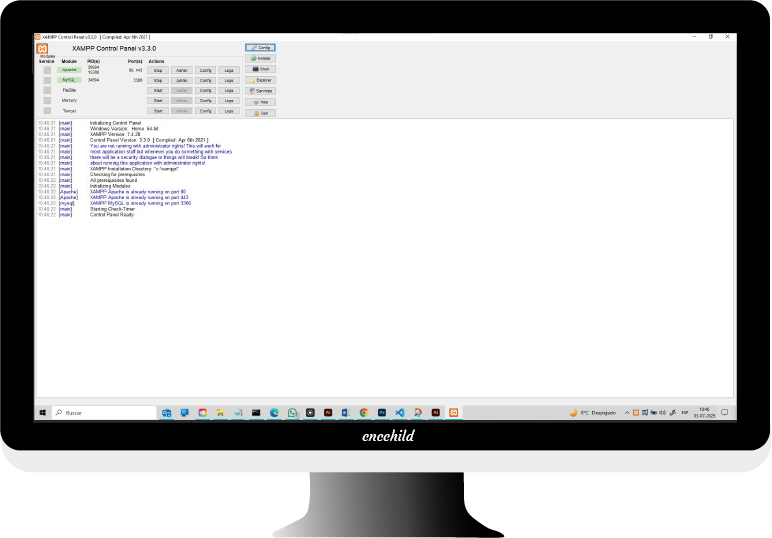Start the Tomcat module
The width and height of the screenshot is (772, 538).
click(158, 110)
